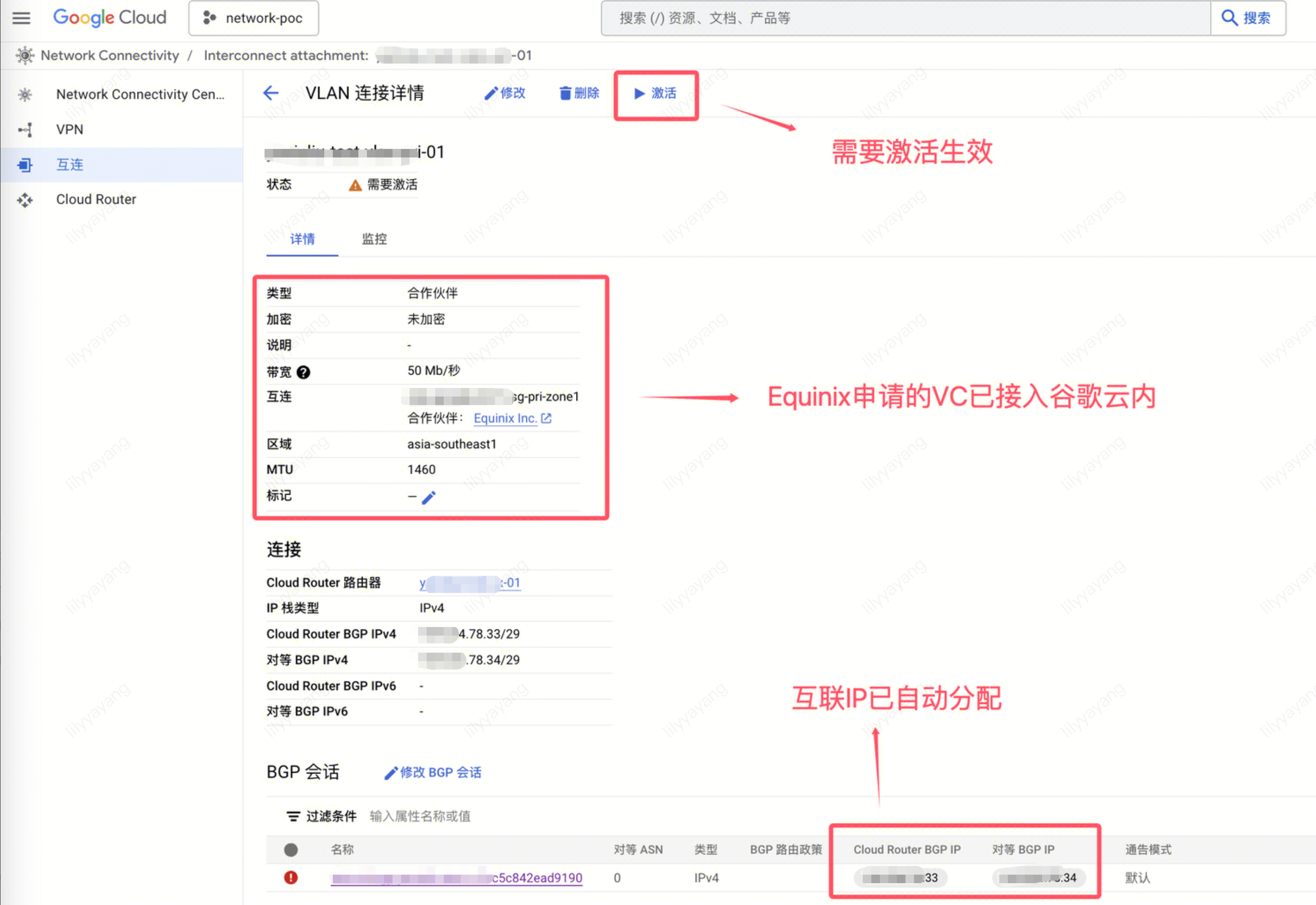
Task: Click the 修改 pencil edit button
Action: pyautogui.click(x=505, y=93)
